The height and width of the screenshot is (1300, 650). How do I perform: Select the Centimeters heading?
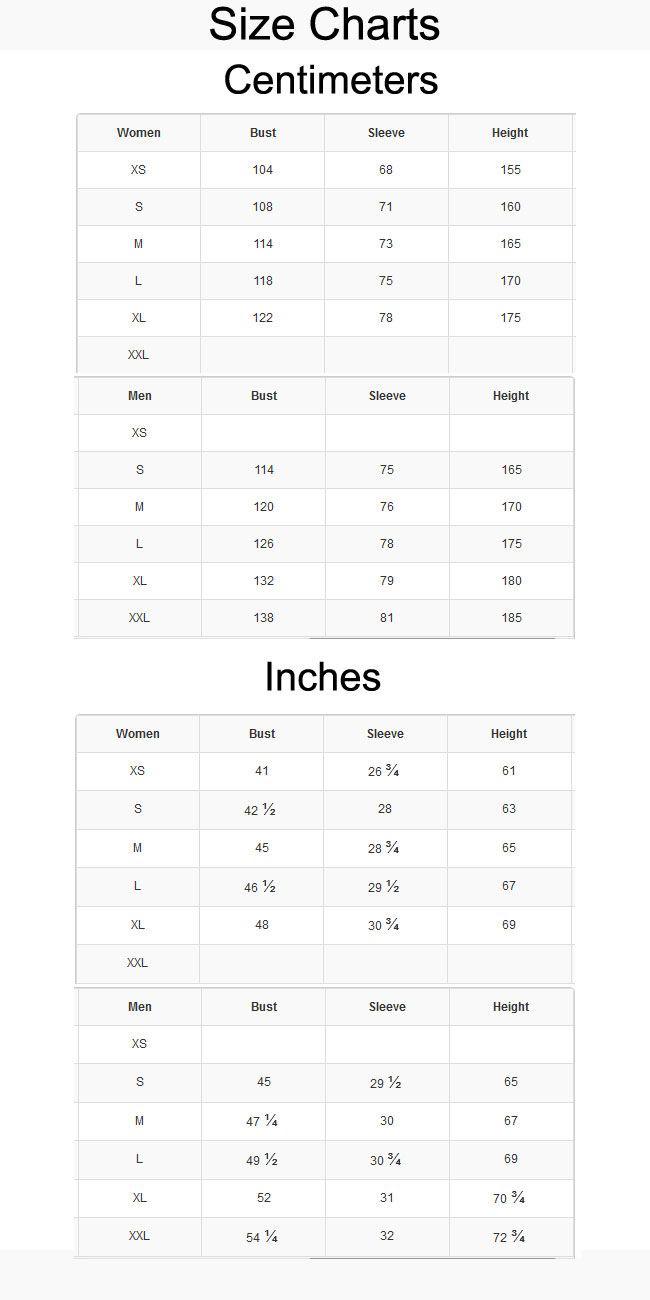pos(331,80)
